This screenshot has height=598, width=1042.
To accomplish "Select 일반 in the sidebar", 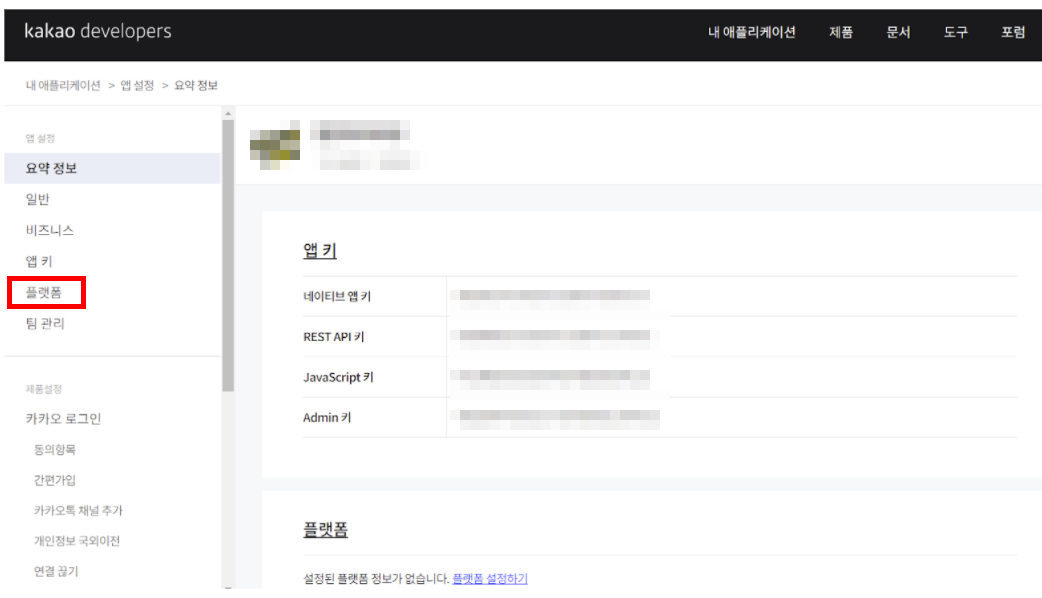I will (37, 199).
